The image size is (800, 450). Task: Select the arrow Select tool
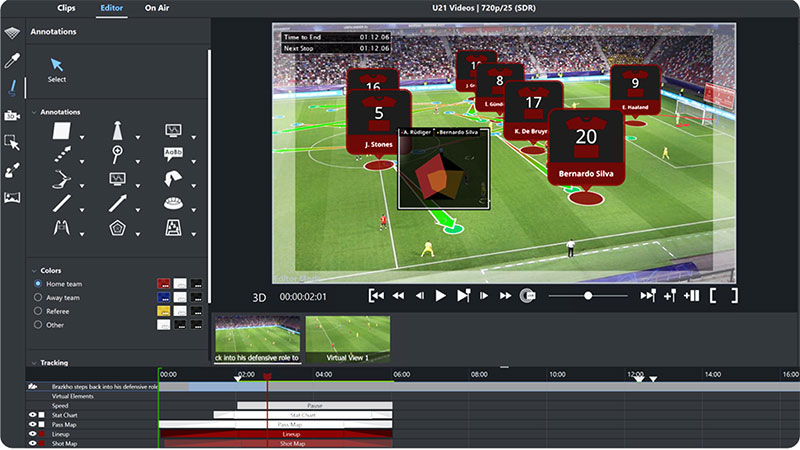(x=57, y=70)
